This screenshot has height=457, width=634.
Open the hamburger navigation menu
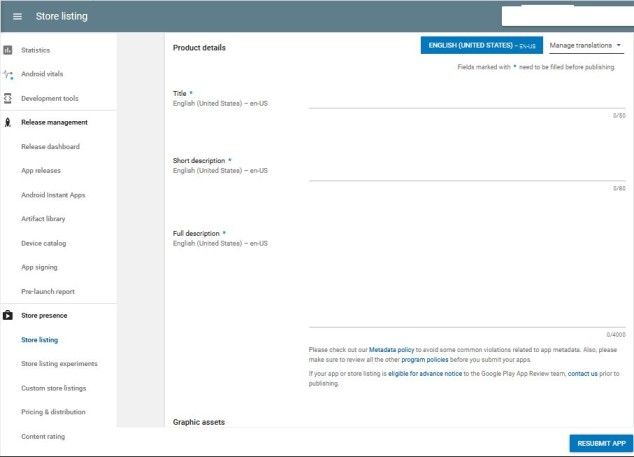click(x=17, y=17)
